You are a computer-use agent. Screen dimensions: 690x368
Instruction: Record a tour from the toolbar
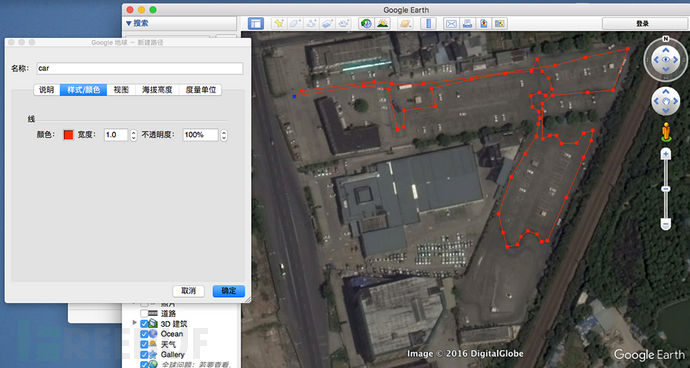click(345, 23)
